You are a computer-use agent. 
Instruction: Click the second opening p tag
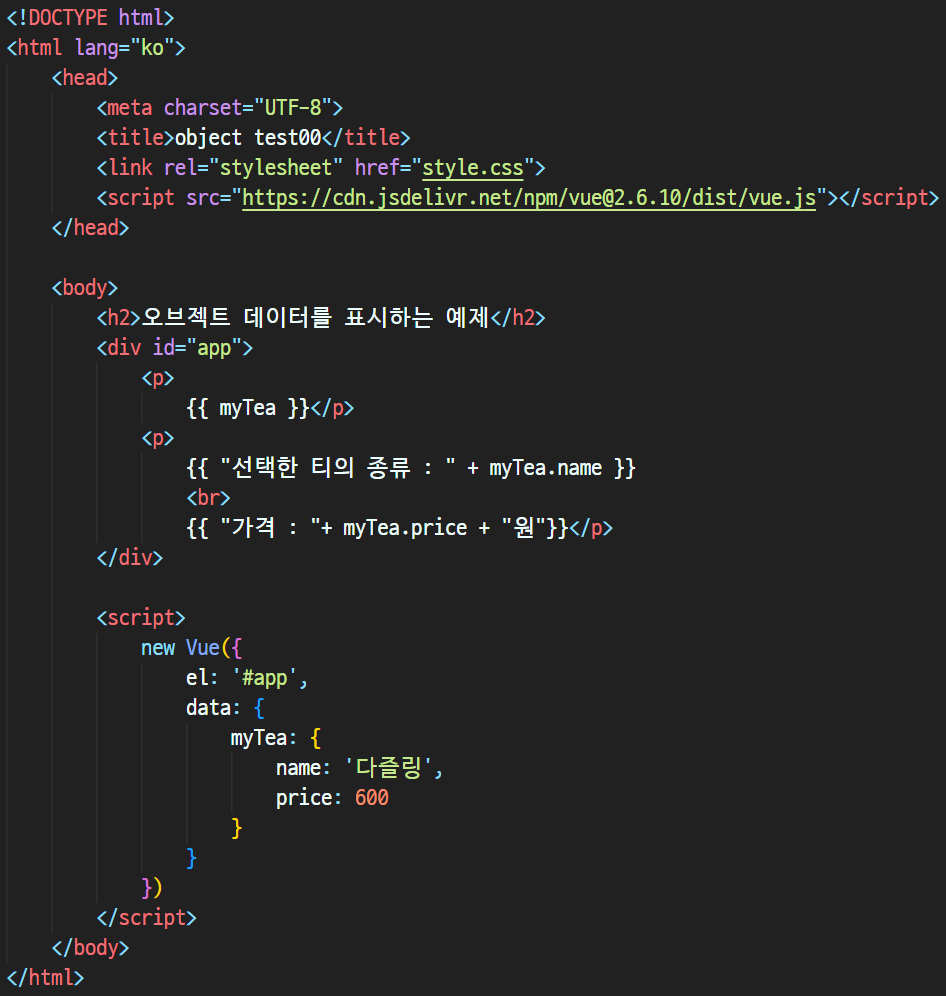[158, 438]
